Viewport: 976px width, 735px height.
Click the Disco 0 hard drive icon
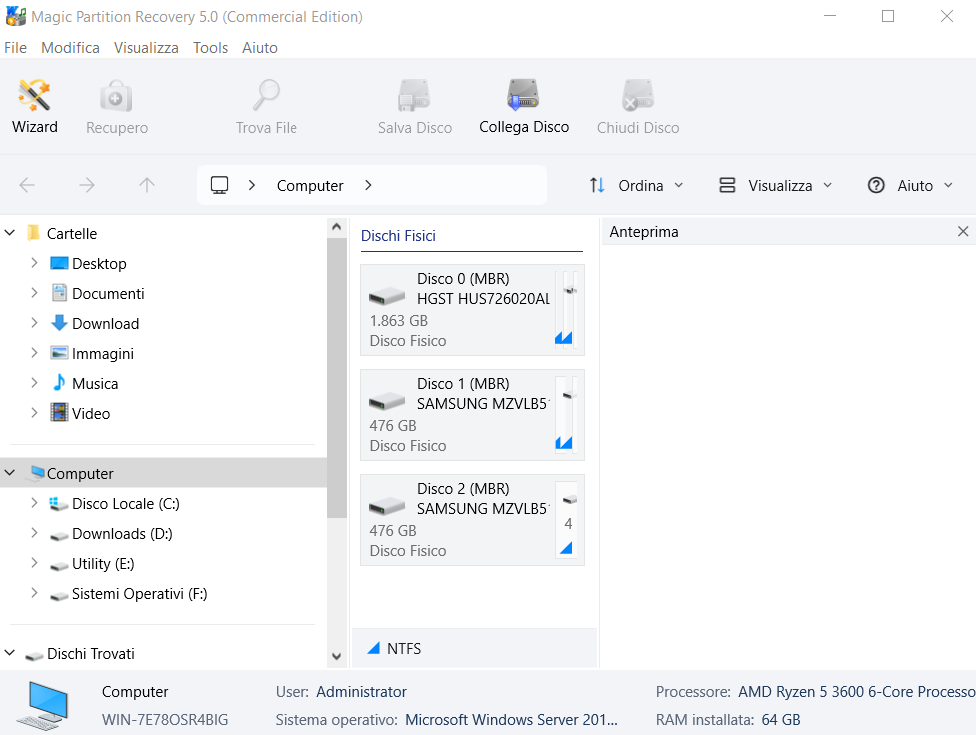click(x=387, y=296)
